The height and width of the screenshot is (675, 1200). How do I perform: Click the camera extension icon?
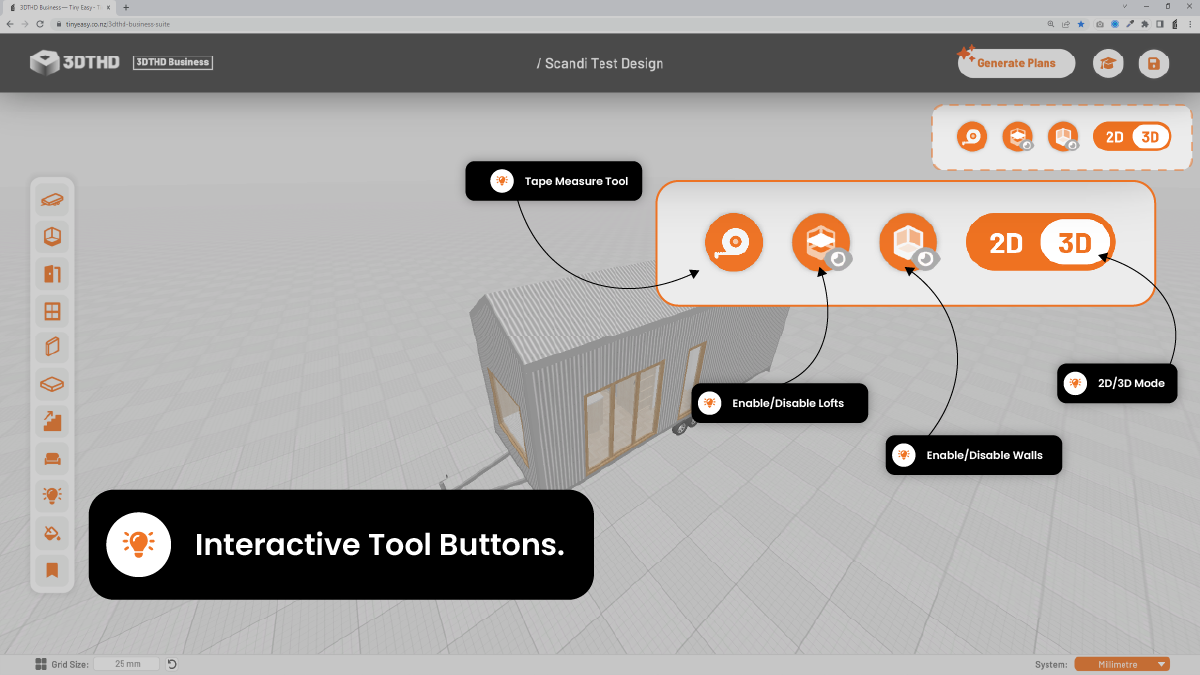coord(1100,23)
